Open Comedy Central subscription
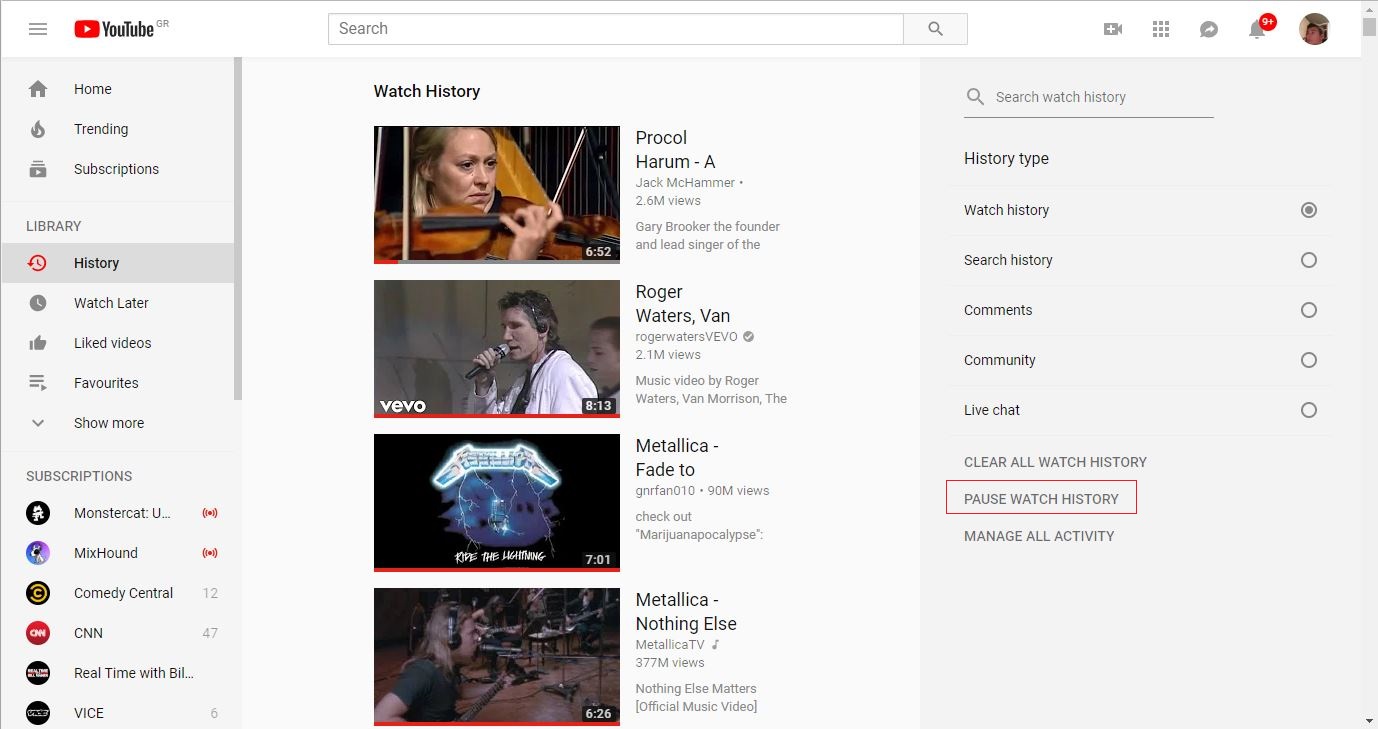This screenshot has height=729, width=1378. [117, 593]
